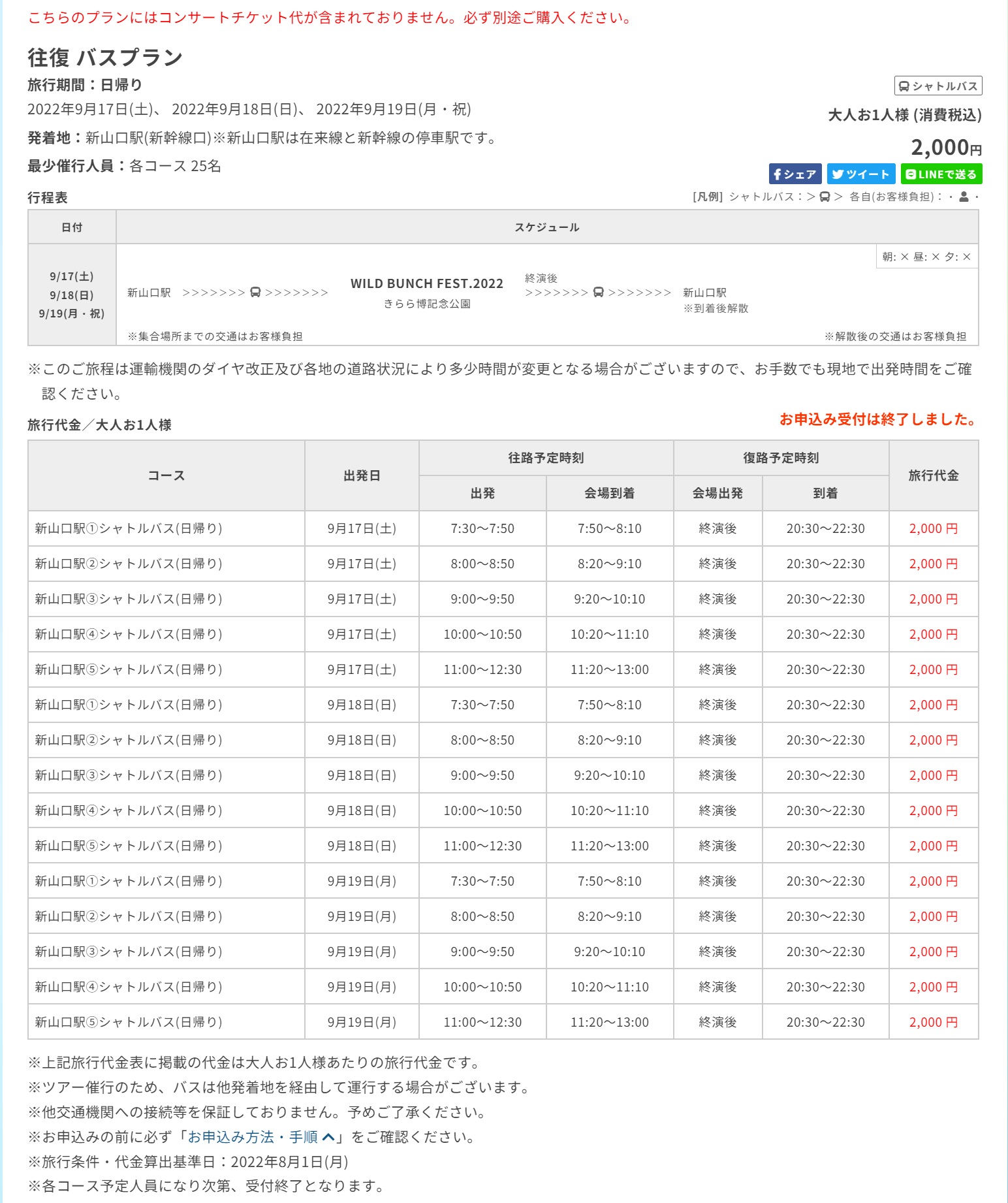Click the bus icon after 終演後 in the schedule
The width and height of the screenshot is (1008, 1203).
(x=598, y=293)
